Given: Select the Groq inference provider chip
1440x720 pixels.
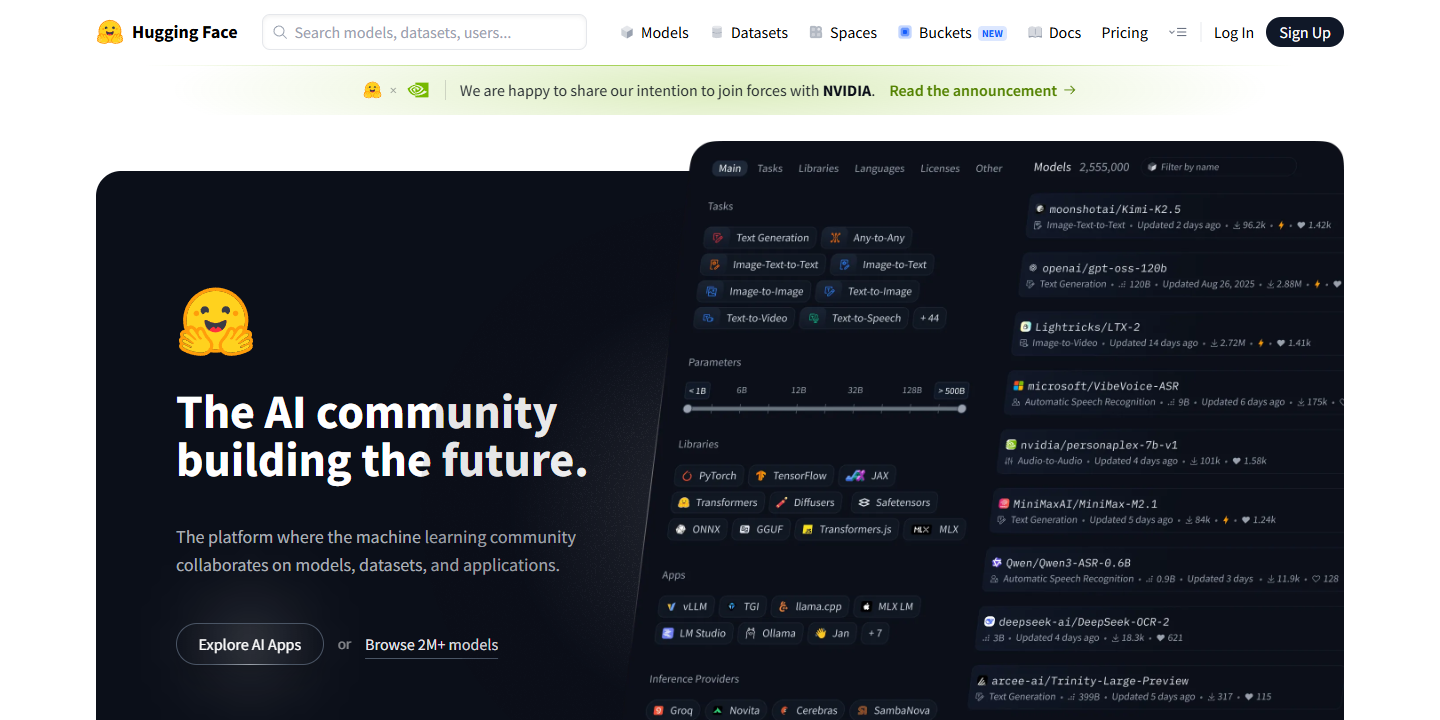Looking at the screenshot, I should coord(673,710).
